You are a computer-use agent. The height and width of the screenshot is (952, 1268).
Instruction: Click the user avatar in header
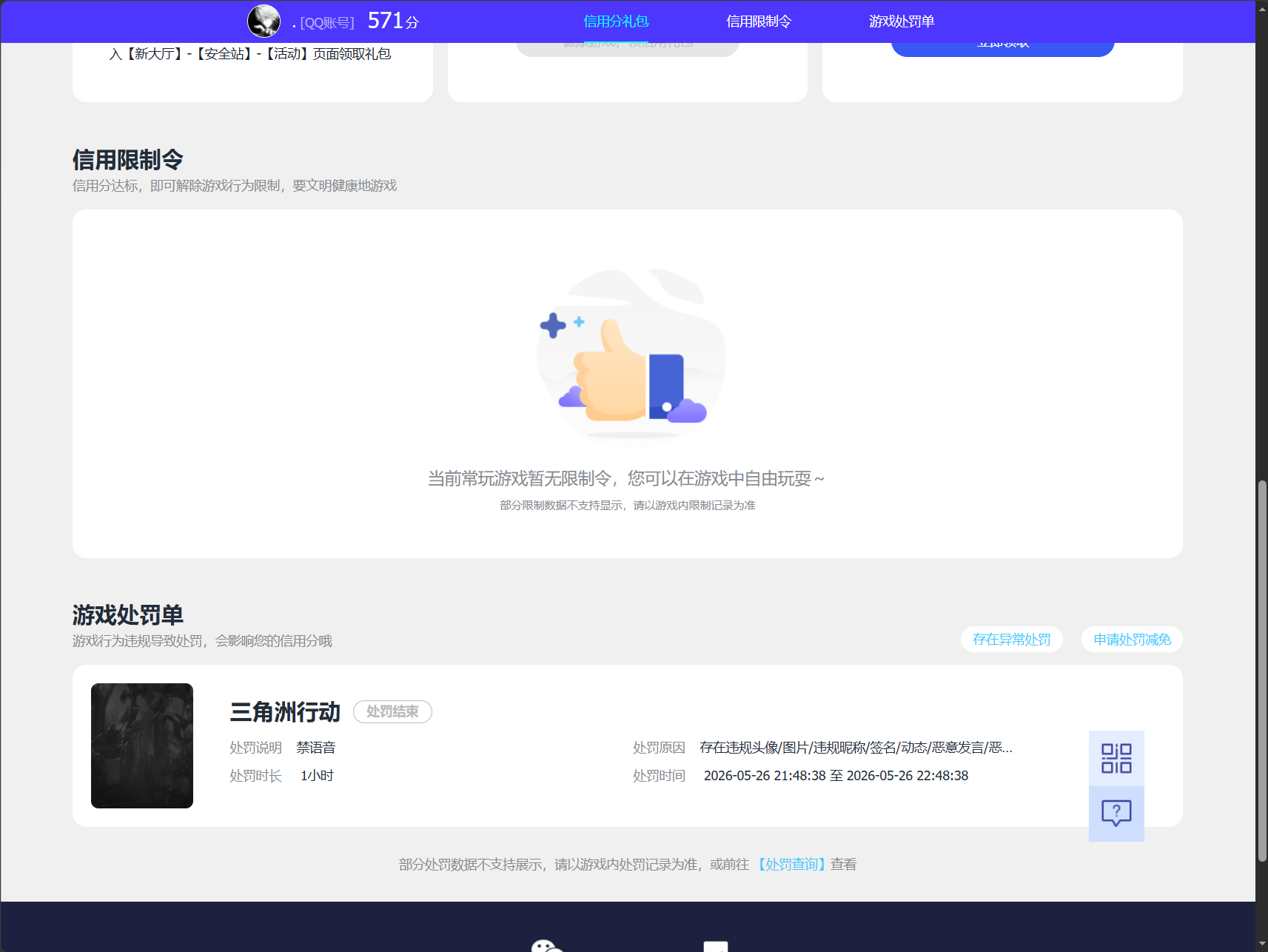264,21
